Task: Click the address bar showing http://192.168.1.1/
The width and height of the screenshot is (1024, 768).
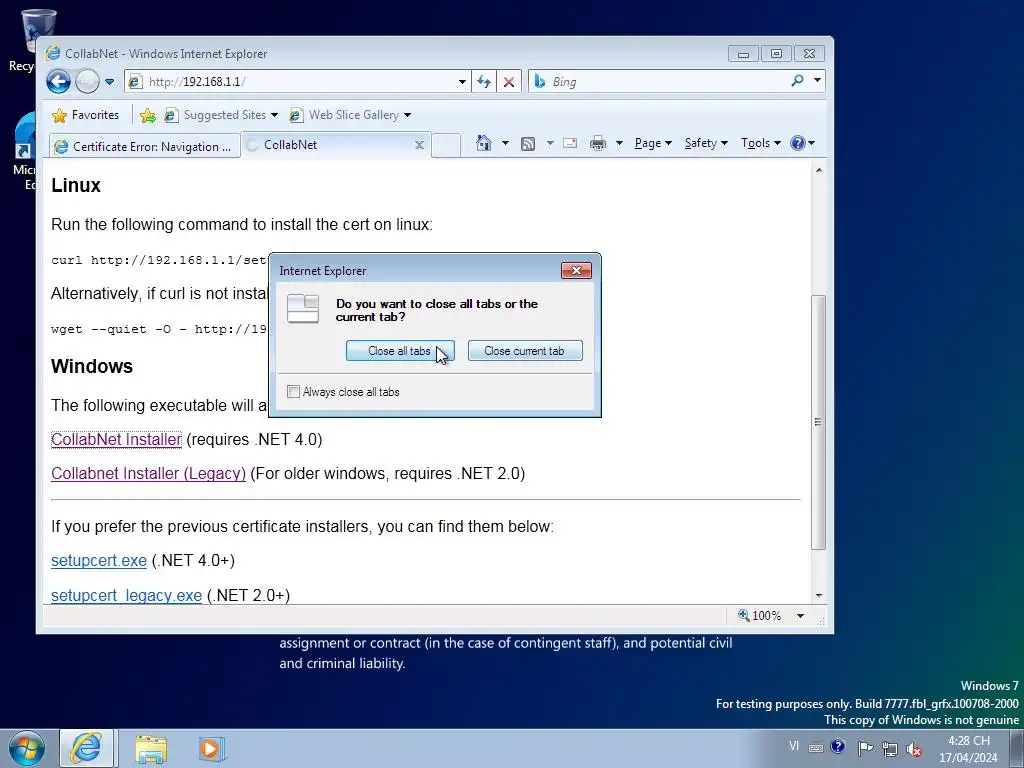Action: [x=293, y=82]
